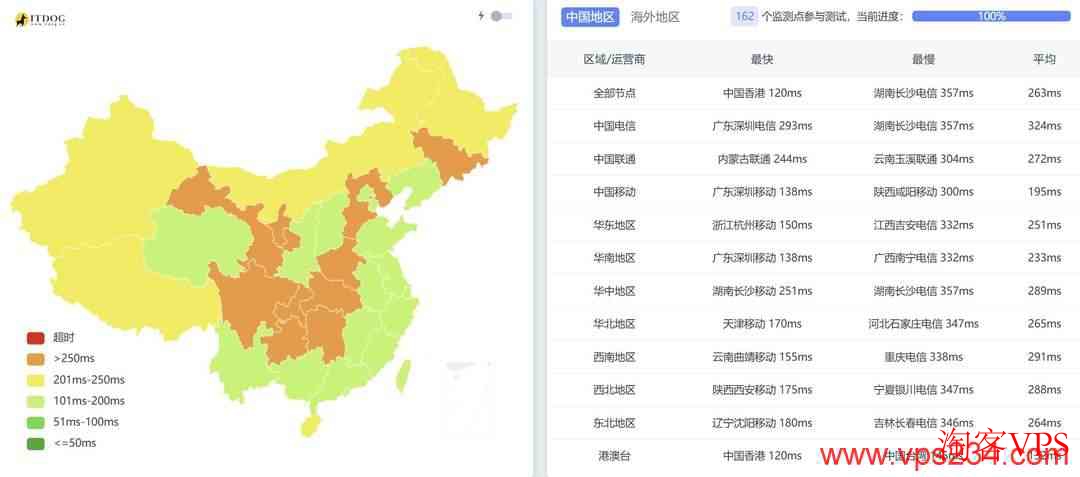Click the 101ms-200ms legend color box
This screenshot has height=477, width=1080.
coord(36,401)
